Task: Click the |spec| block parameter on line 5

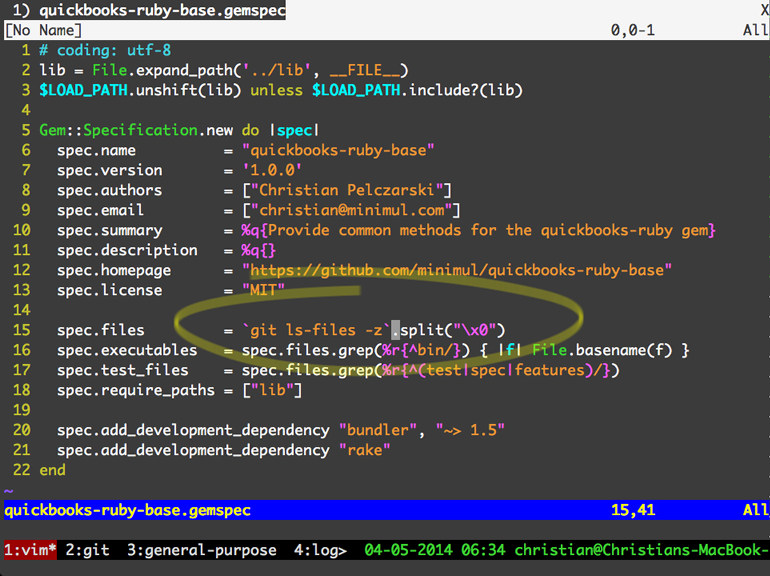Action: 295,130
